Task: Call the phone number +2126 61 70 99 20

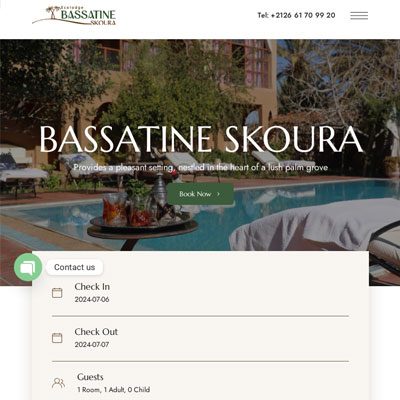Action: coord(296,15)
